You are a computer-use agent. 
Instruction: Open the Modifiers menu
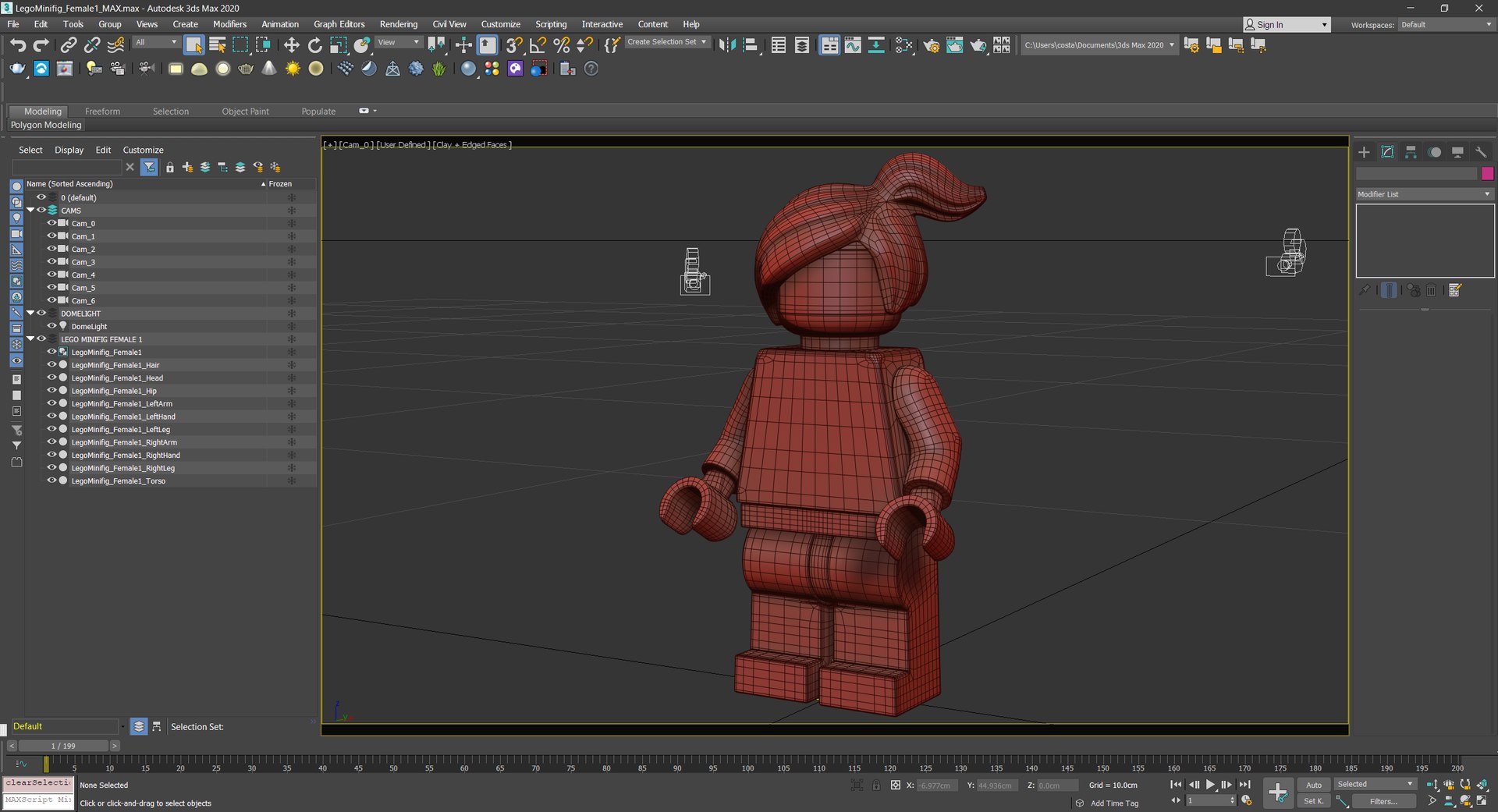(x=229, y=24)
